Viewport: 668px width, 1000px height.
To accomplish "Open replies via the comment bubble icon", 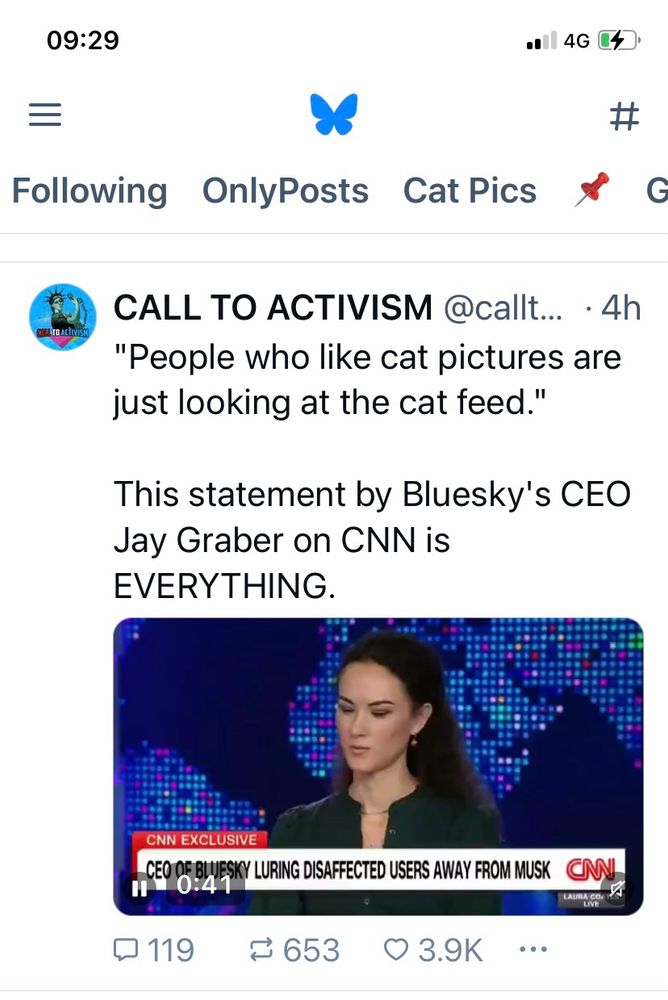I will click(x=123, y=950).
